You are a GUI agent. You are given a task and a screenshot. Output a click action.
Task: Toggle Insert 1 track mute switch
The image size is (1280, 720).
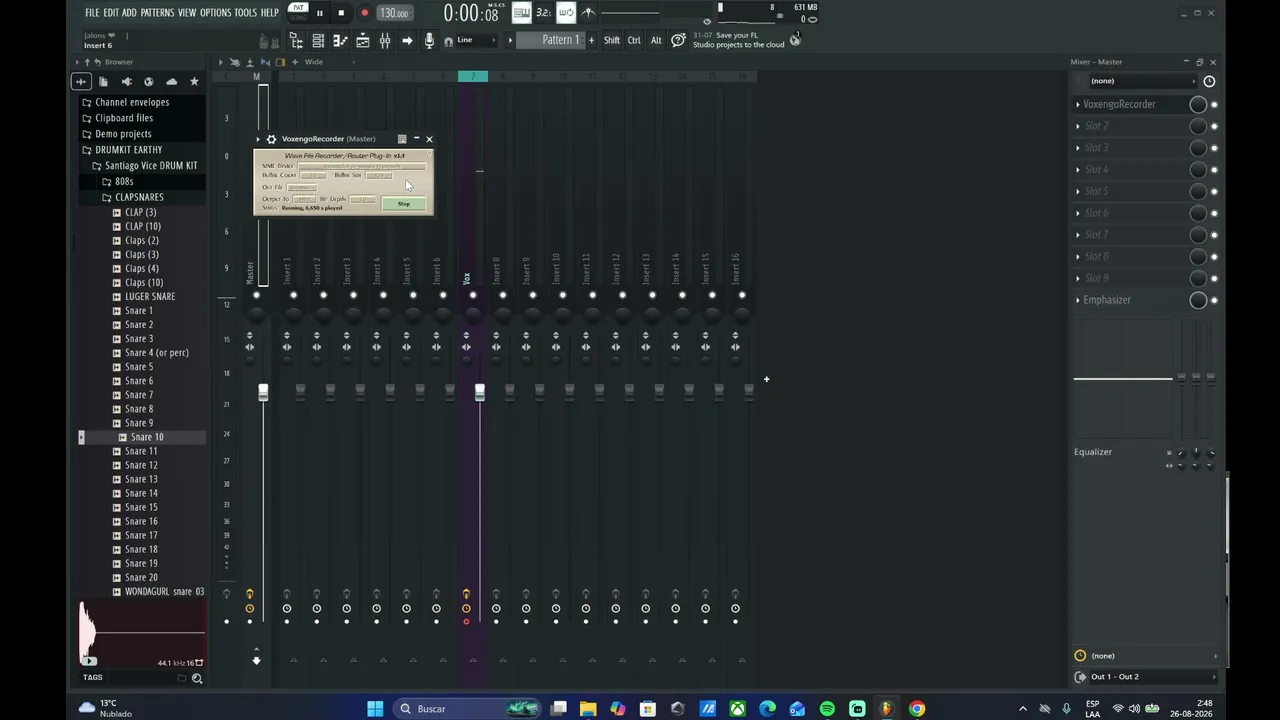tap(293, 295)
